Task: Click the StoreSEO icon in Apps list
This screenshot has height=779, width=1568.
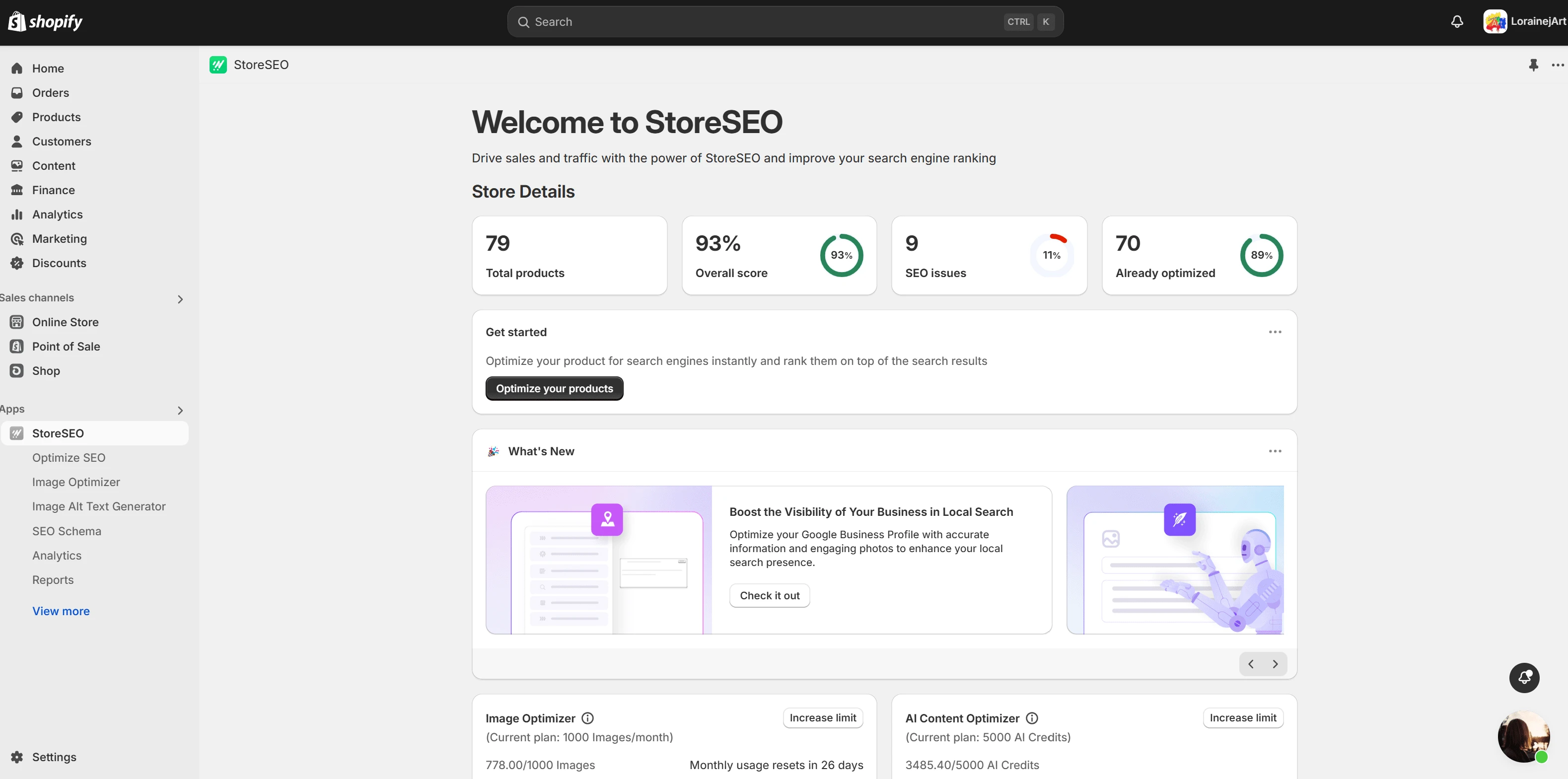Action: 17,433
